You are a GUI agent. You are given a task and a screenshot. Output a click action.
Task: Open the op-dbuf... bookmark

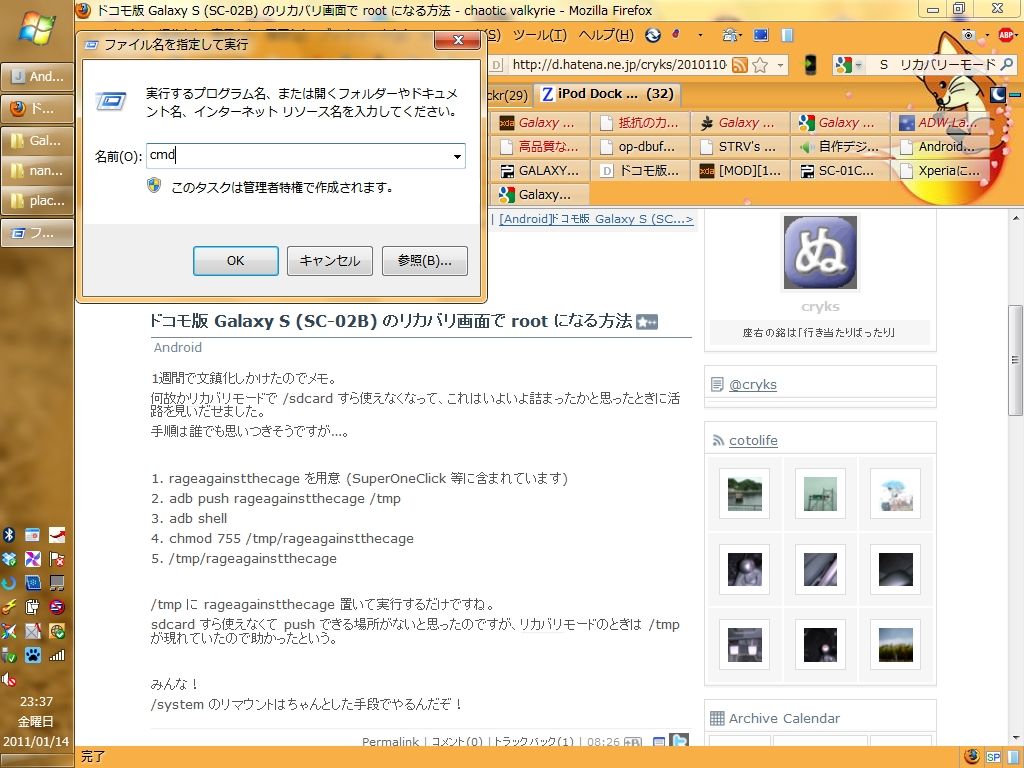point(640,146)
